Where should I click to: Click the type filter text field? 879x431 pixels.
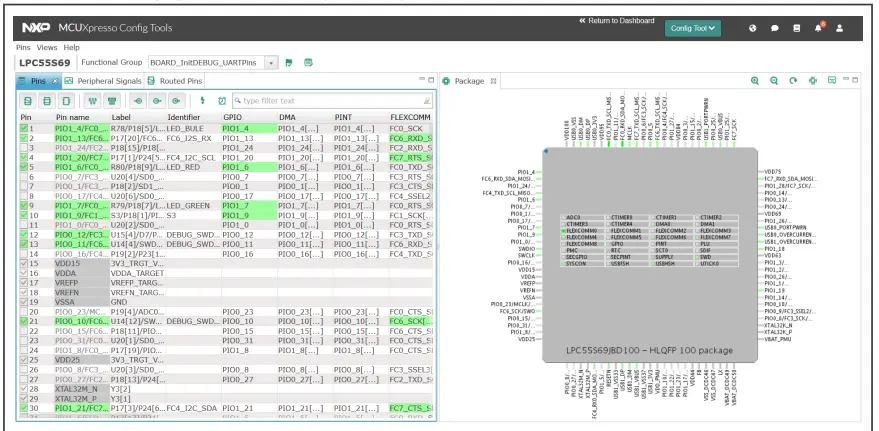pos(332,101)
